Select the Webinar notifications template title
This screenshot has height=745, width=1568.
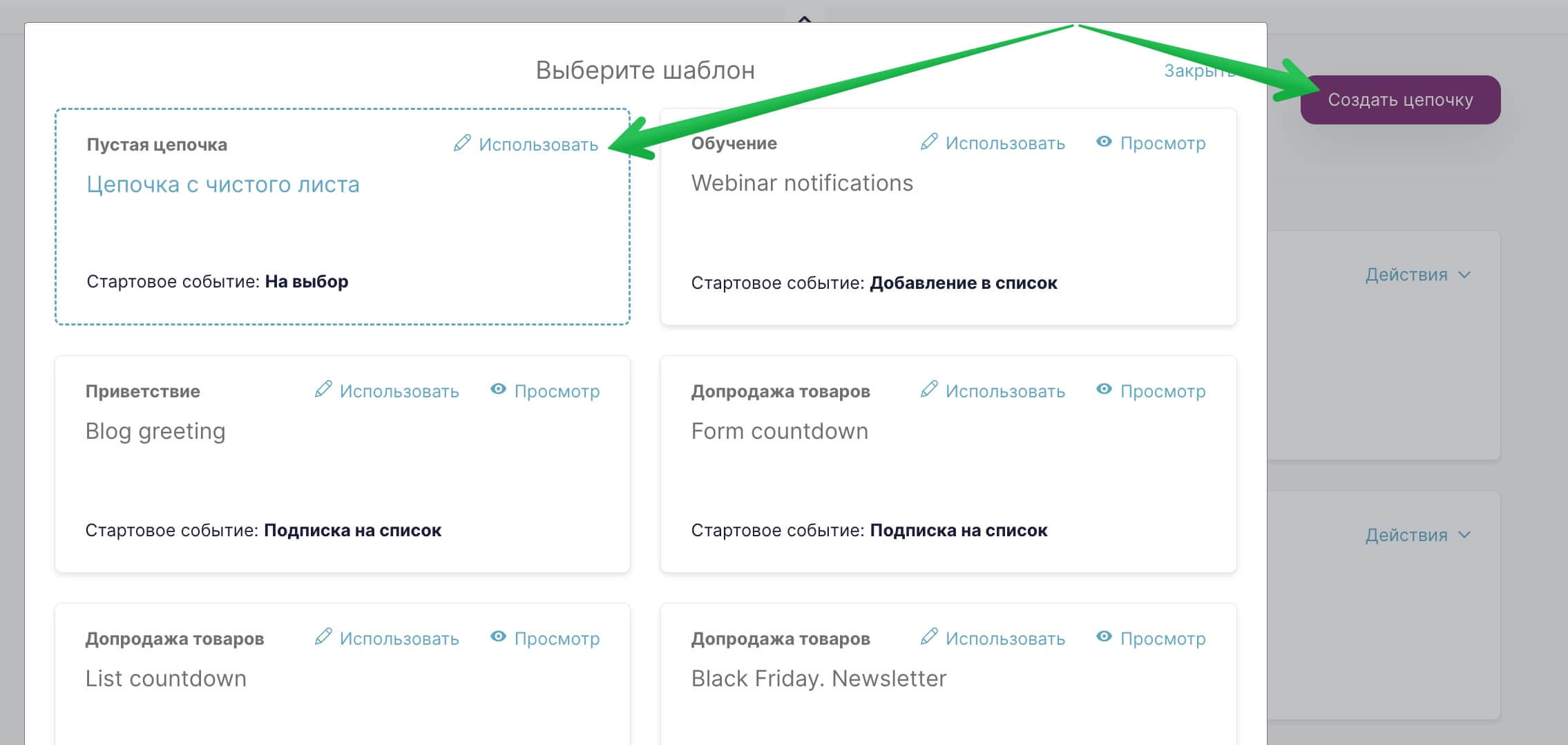tap(802, 183)
